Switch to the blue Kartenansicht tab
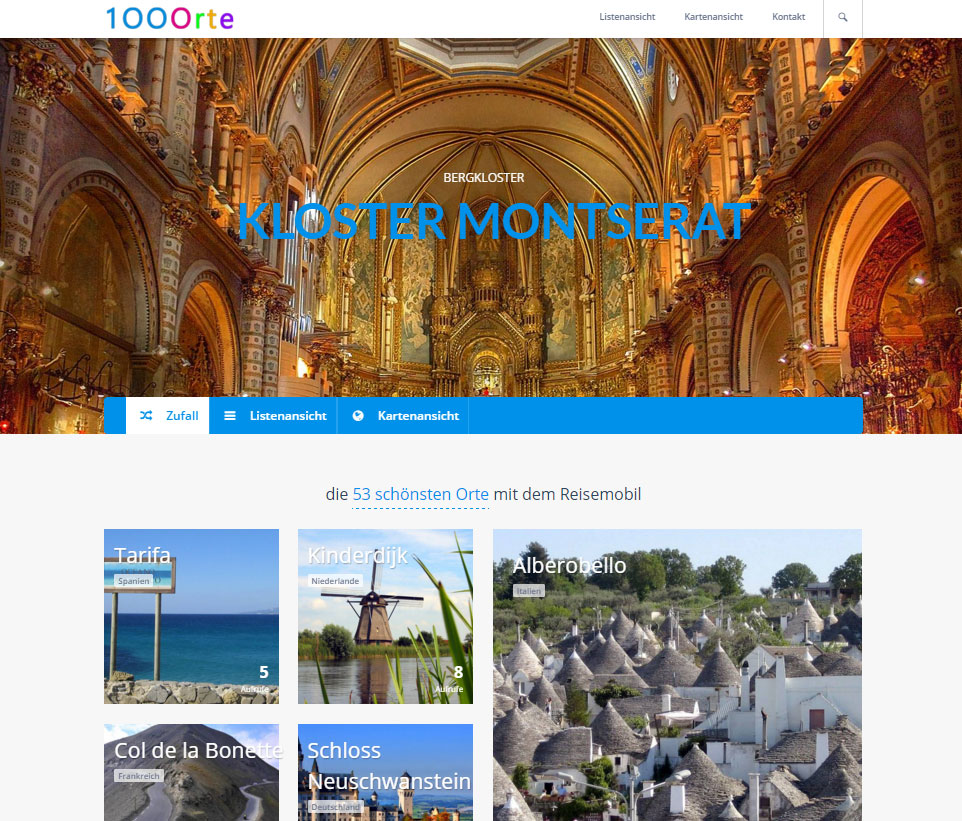 (x=403, y=415)
